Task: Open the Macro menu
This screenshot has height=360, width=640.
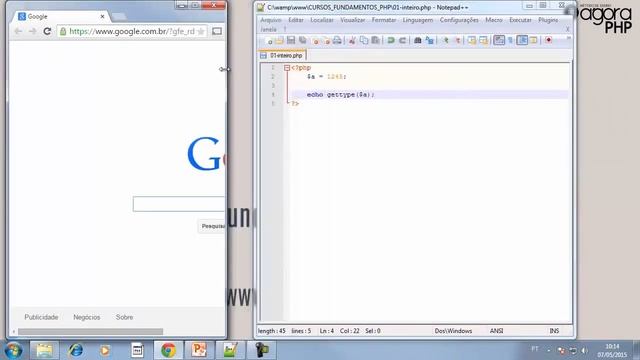Action: pos(494,20)
